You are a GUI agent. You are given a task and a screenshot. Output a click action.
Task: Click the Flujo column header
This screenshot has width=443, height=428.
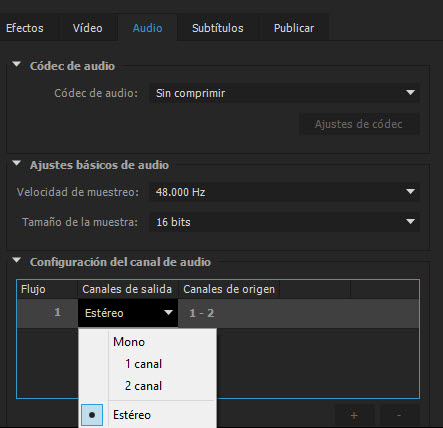click(x=47, y=289)
